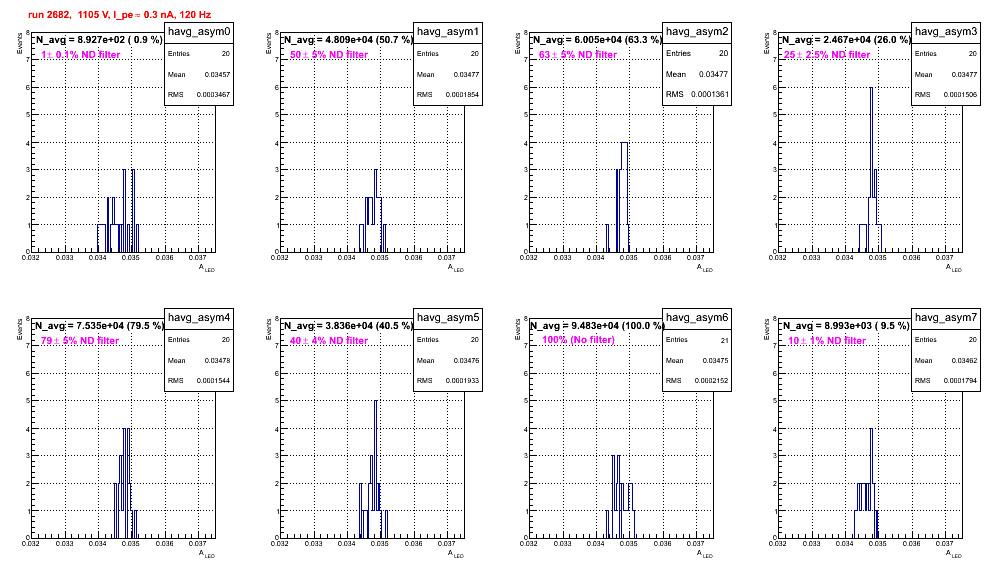Click RMS 0.0001854 in havg_asym1 stats

coord(448,95)
